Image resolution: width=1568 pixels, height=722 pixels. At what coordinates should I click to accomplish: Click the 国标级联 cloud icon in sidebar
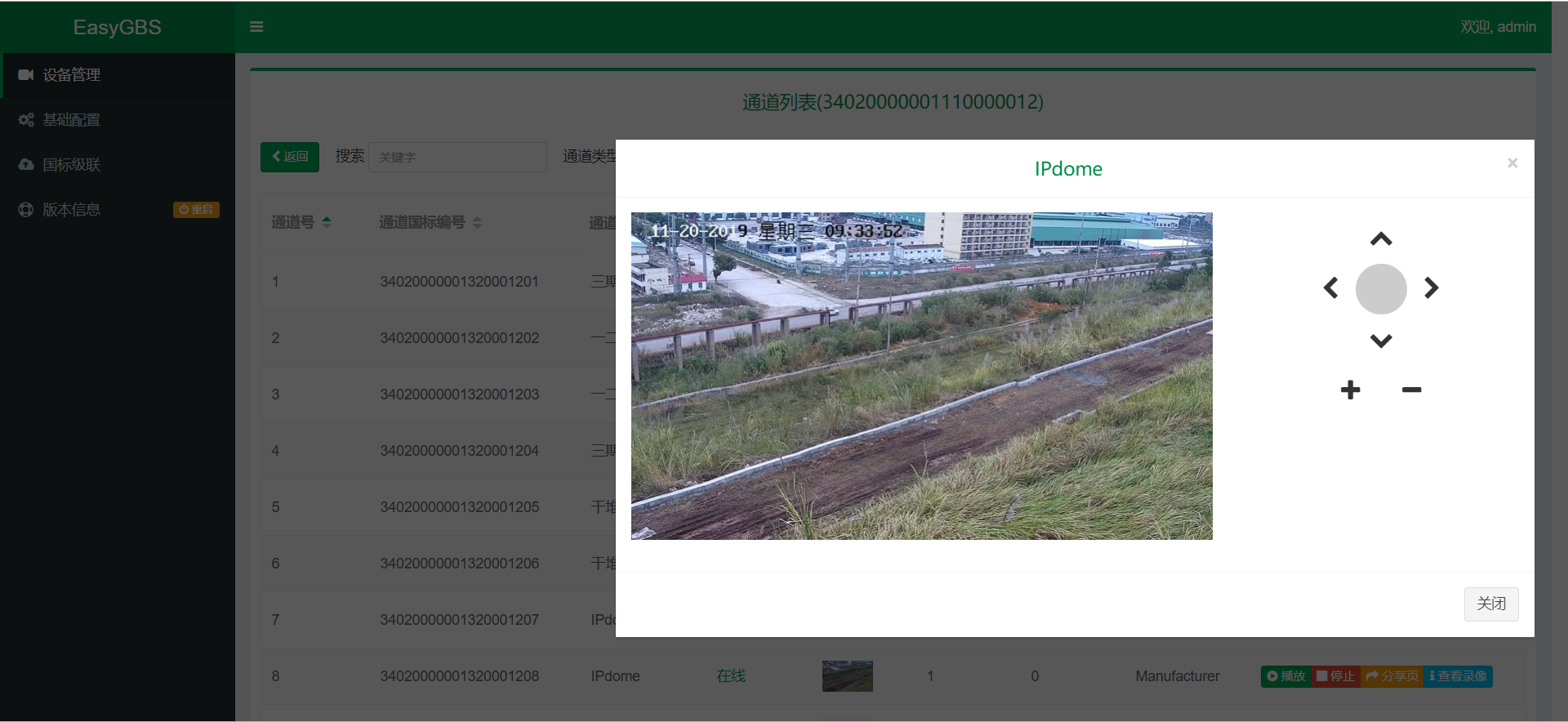point(26,165)
